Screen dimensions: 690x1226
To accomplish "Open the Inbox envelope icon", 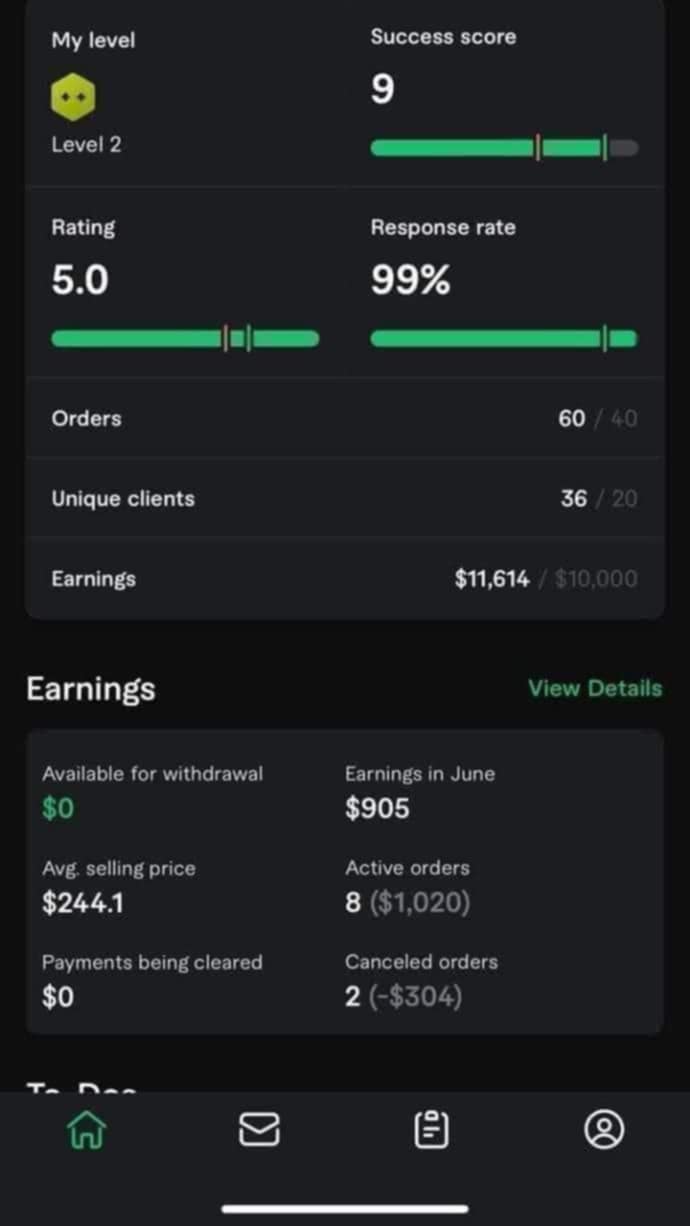I will (259, 1130).
